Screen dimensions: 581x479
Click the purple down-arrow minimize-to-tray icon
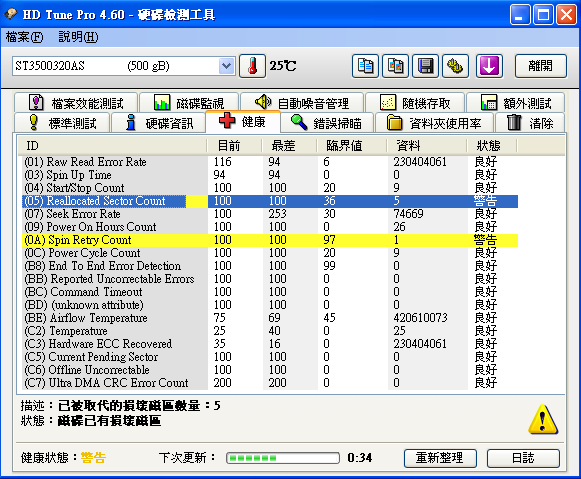489,66
